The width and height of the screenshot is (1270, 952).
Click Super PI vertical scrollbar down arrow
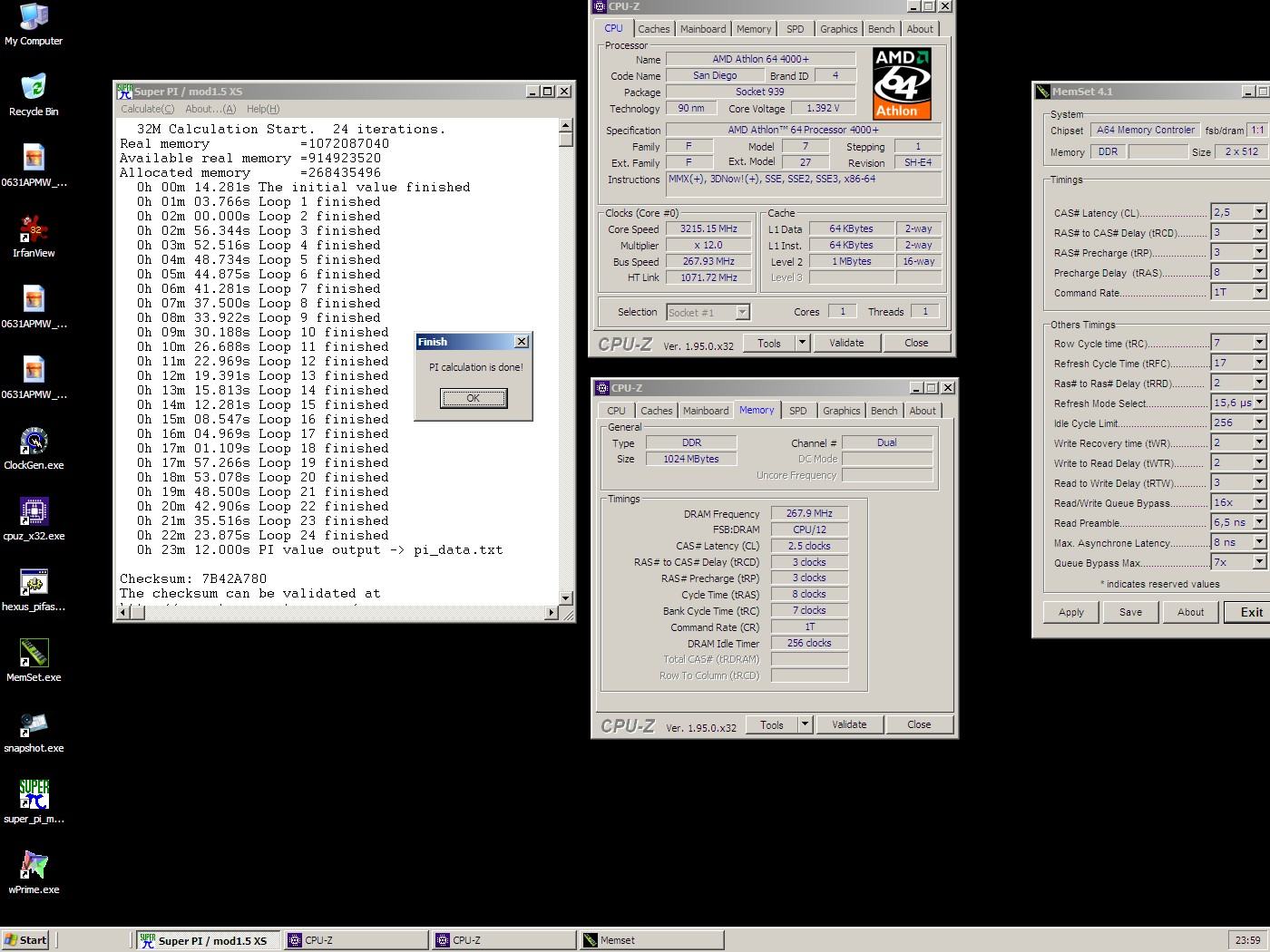click(x=566, y=597)
